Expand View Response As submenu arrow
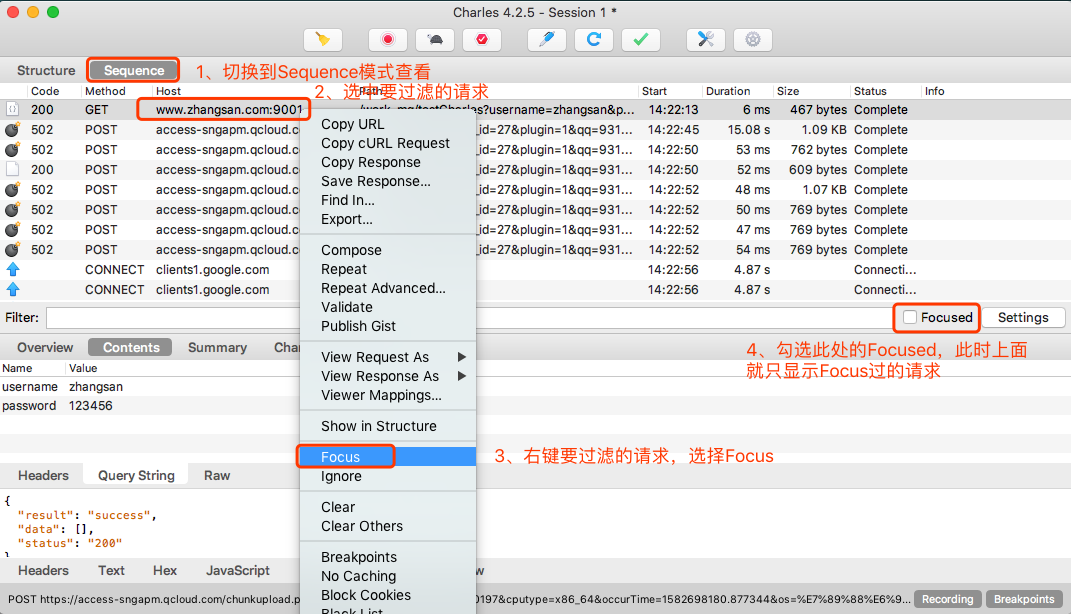The image size is (1071, 614). 462,376
